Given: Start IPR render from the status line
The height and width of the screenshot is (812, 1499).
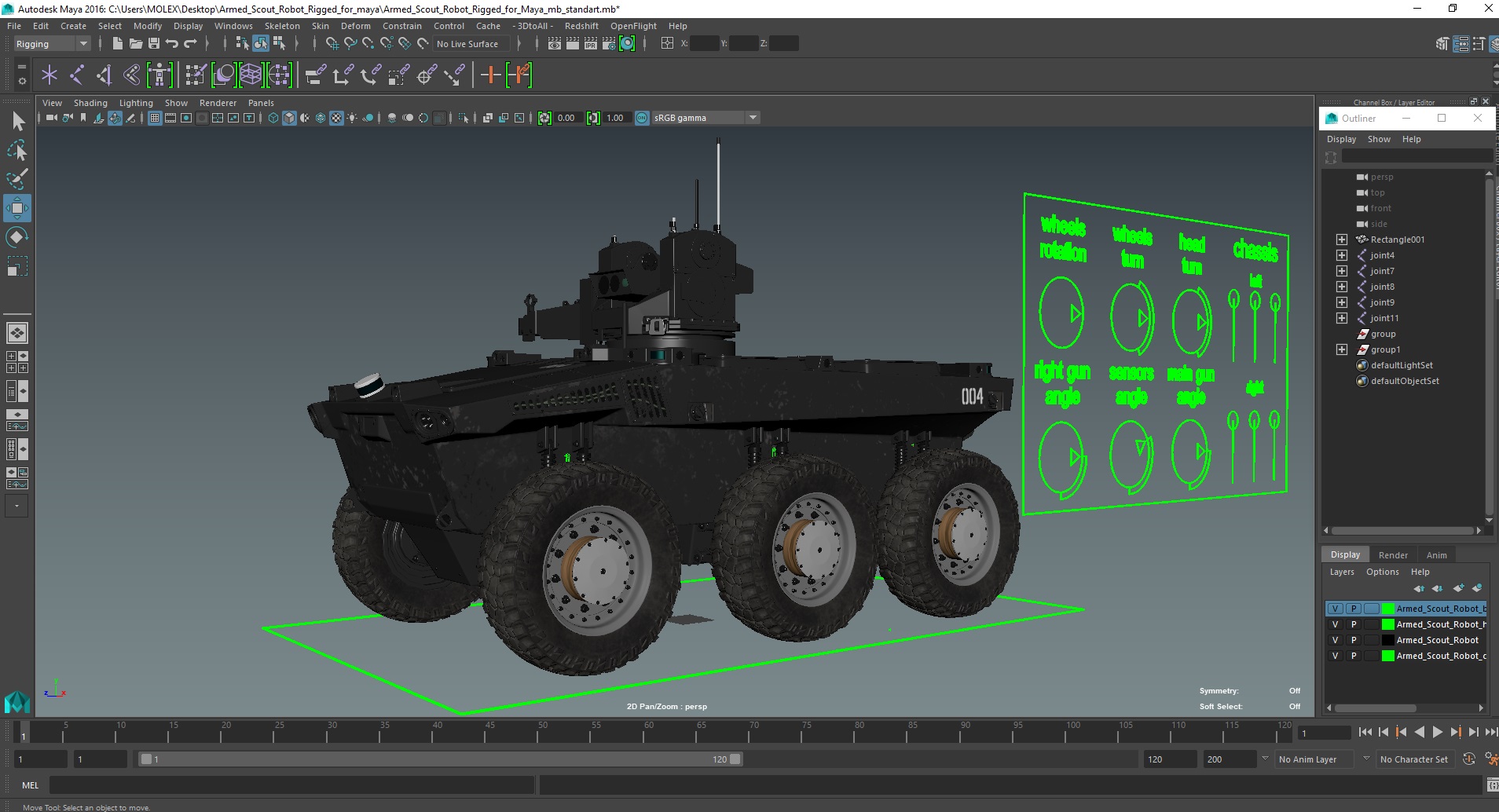Looking at the screenshot, I should 591,44.
